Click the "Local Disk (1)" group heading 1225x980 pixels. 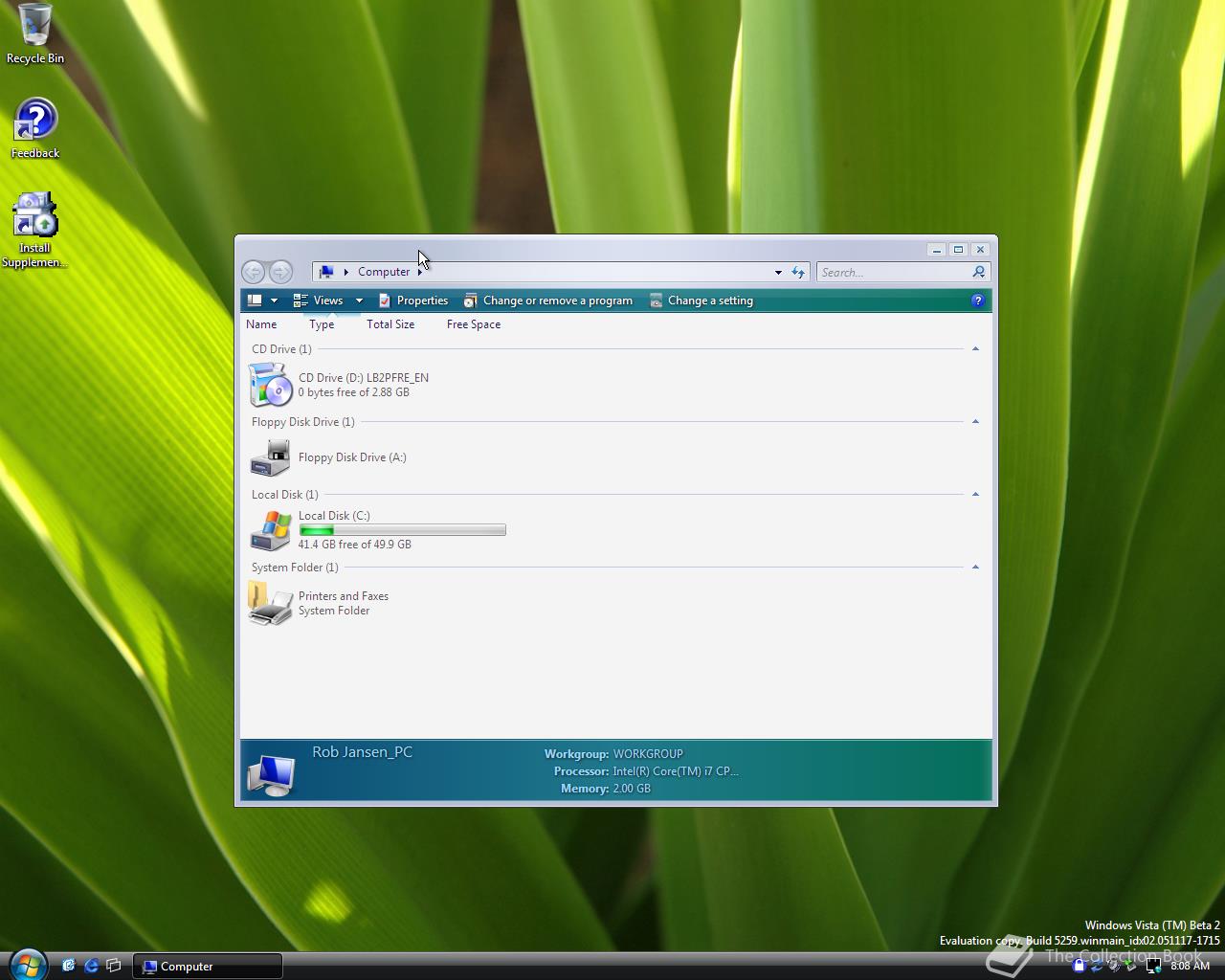coord(285,495)
